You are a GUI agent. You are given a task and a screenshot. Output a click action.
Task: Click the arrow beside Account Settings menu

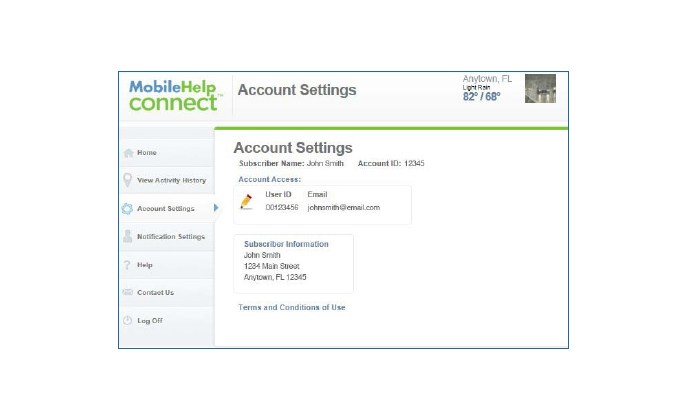(216, 207)
